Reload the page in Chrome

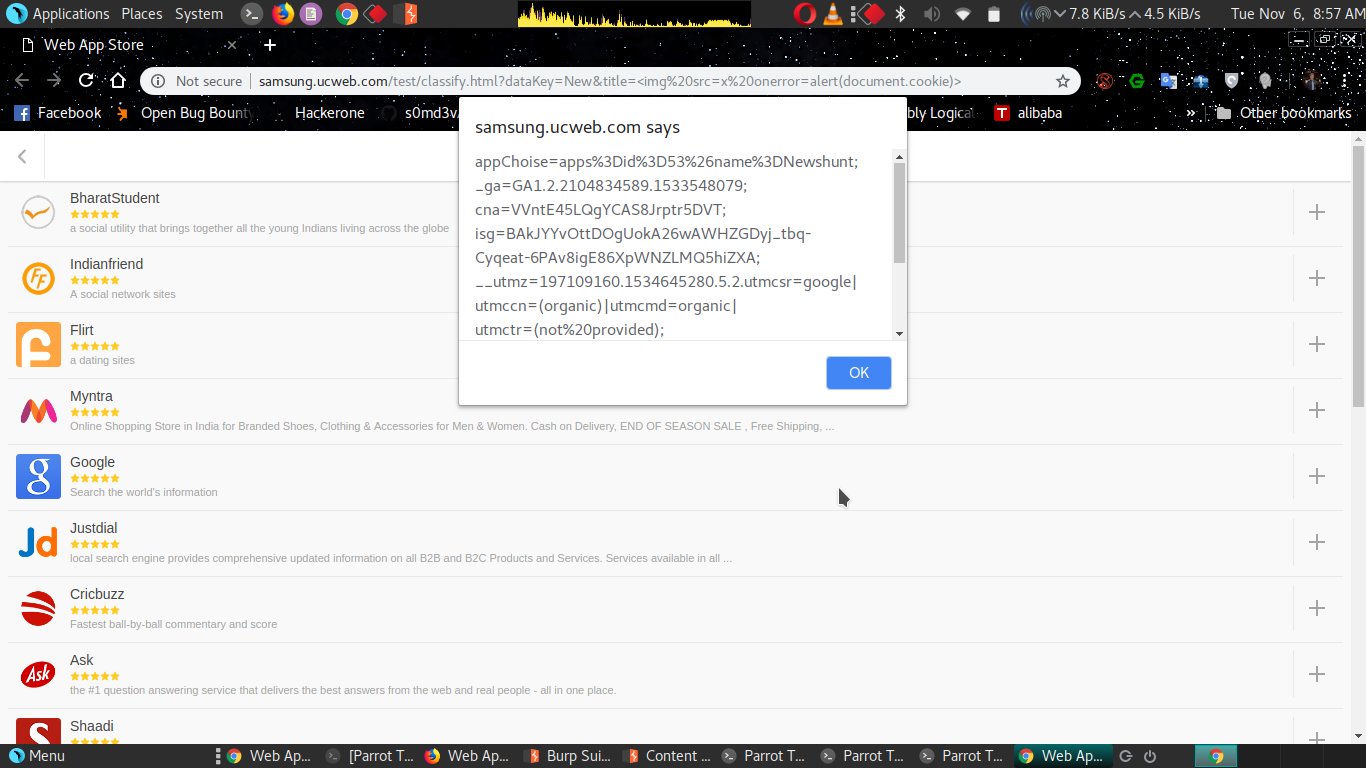click(86, 81)
